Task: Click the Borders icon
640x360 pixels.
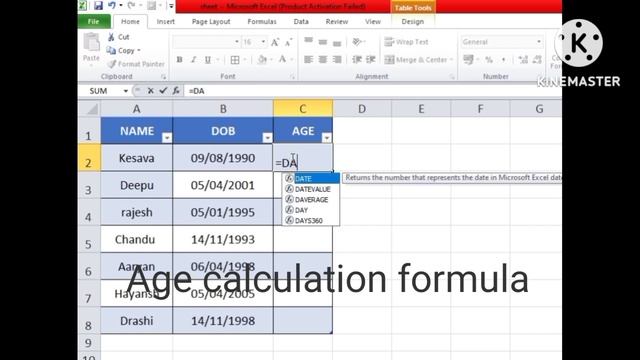Action: click(235, 60)
